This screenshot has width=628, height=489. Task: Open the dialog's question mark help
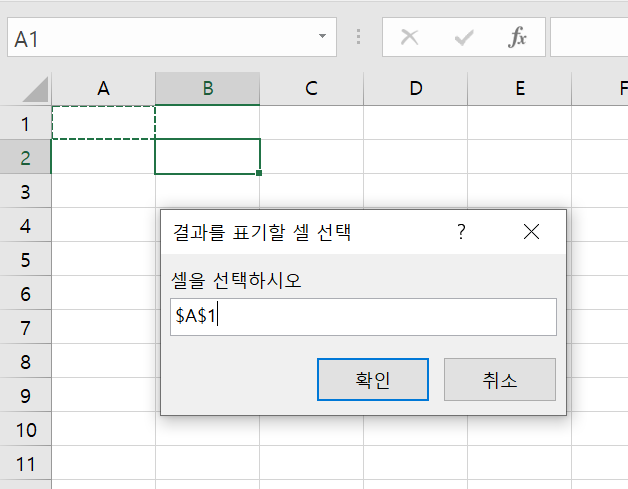[x=461, y=231]
